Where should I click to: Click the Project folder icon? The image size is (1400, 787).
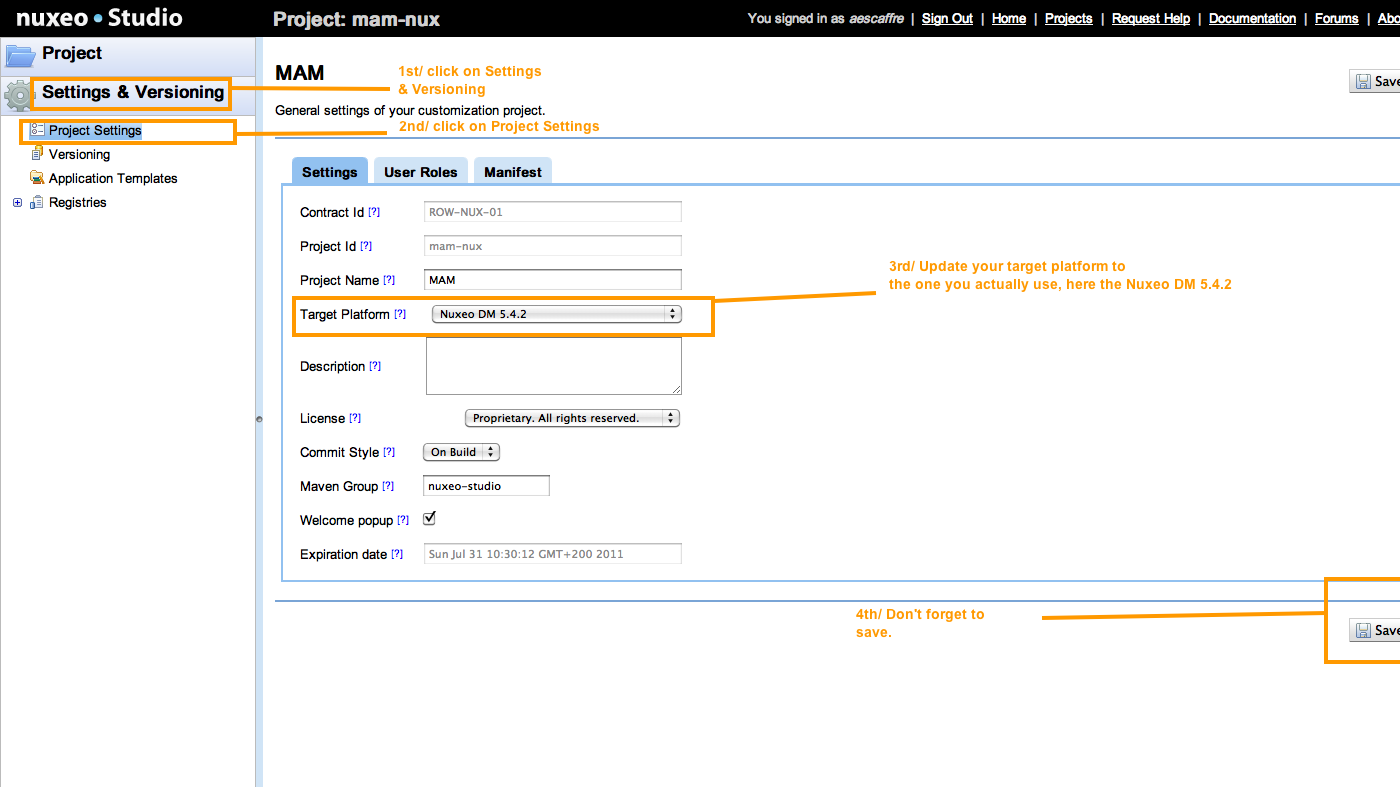point(20,54)
